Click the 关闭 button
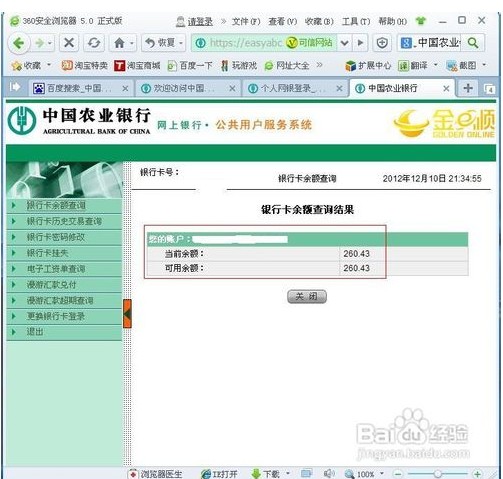This screenshot has width=503, height=479. pos(307,296)
